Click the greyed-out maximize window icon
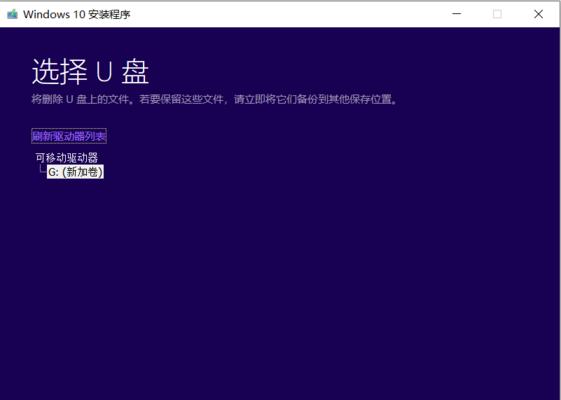This screenshot has height=400, width=561. pos(497,14)
